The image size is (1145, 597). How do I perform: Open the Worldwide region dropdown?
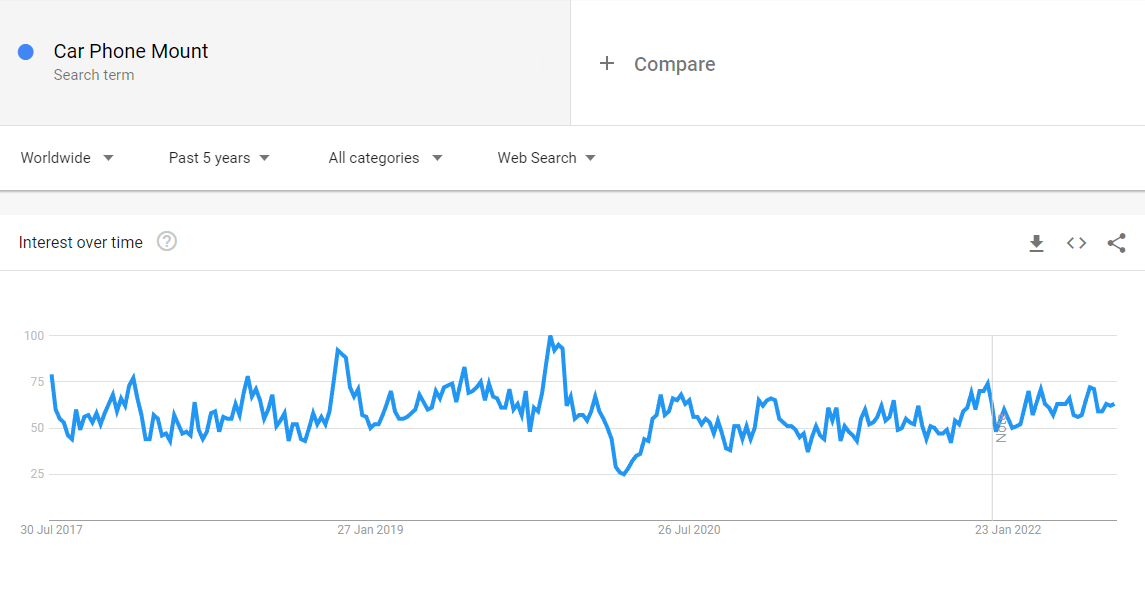tap(67, 158)
